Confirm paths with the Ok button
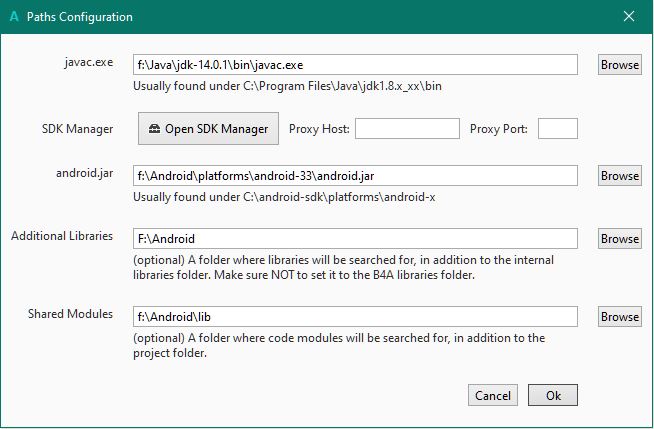 [x=553, y=395]
